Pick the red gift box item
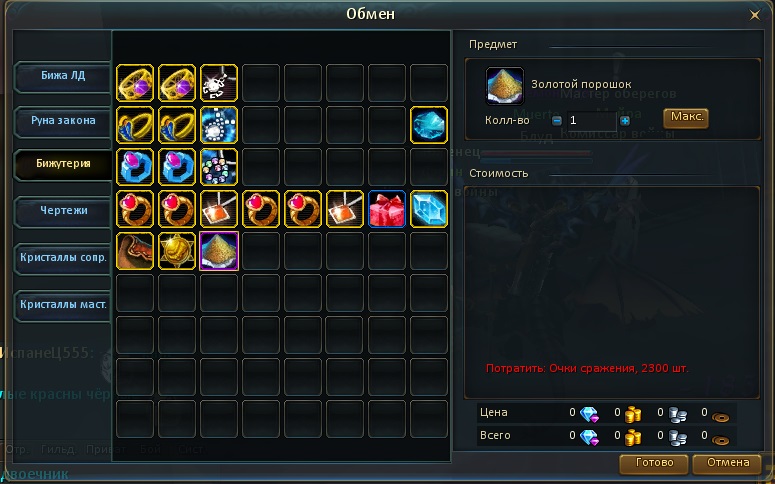The height and width of the screenshot is (484, 775). click(x=387, y=209)
